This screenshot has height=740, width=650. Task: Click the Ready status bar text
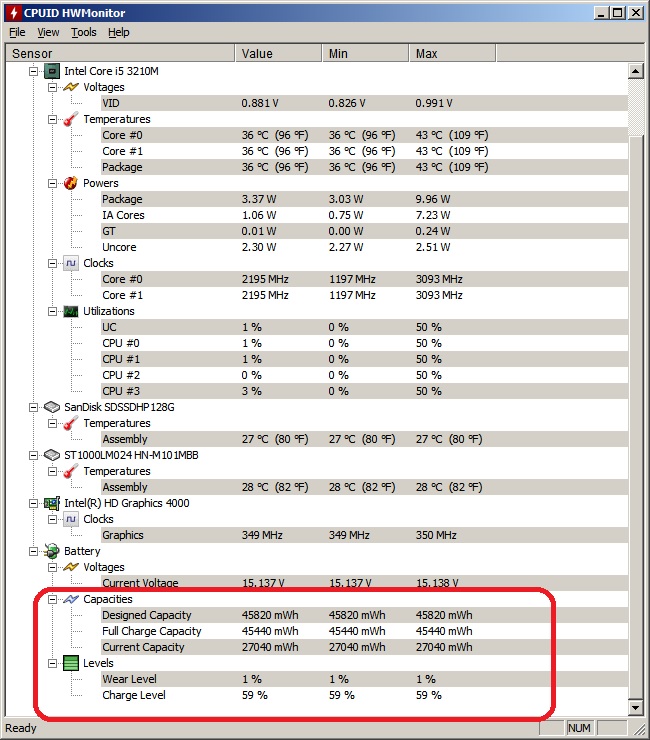[21, 728]
